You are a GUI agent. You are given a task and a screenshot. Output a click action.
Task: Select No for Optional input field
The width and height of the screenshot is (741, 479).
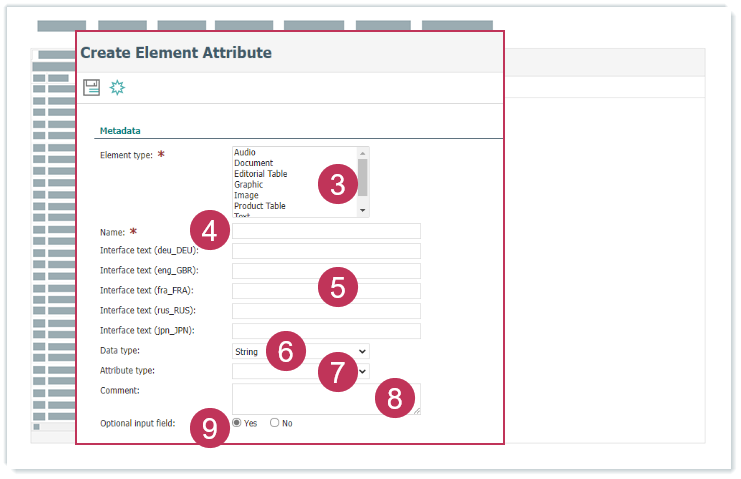[x=275, y=423]
